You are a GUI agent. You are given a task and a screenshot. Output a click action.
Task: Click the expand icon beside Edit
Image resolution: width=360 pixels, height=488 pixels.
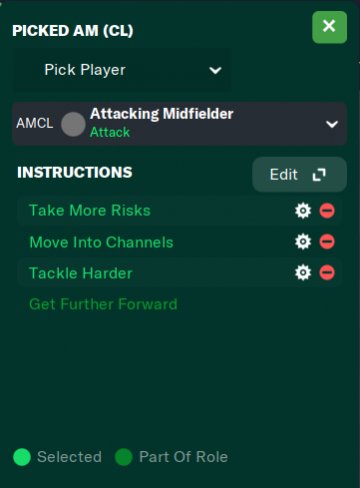[319, 175]
